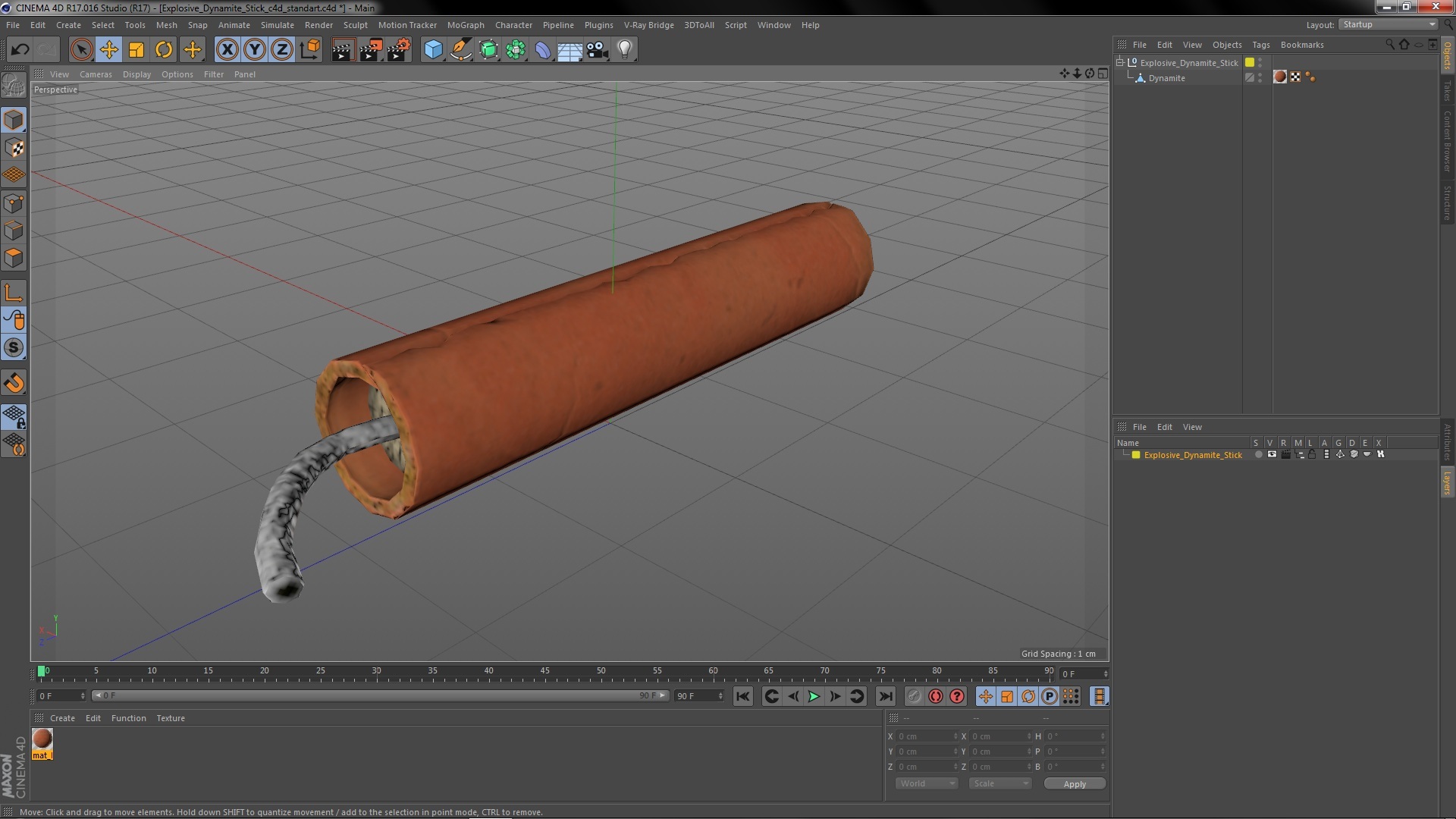Screen dimensions: 1456x819
Task: Open the MoGraph menu
Action: pyautogui.click(x=465, y=25)
